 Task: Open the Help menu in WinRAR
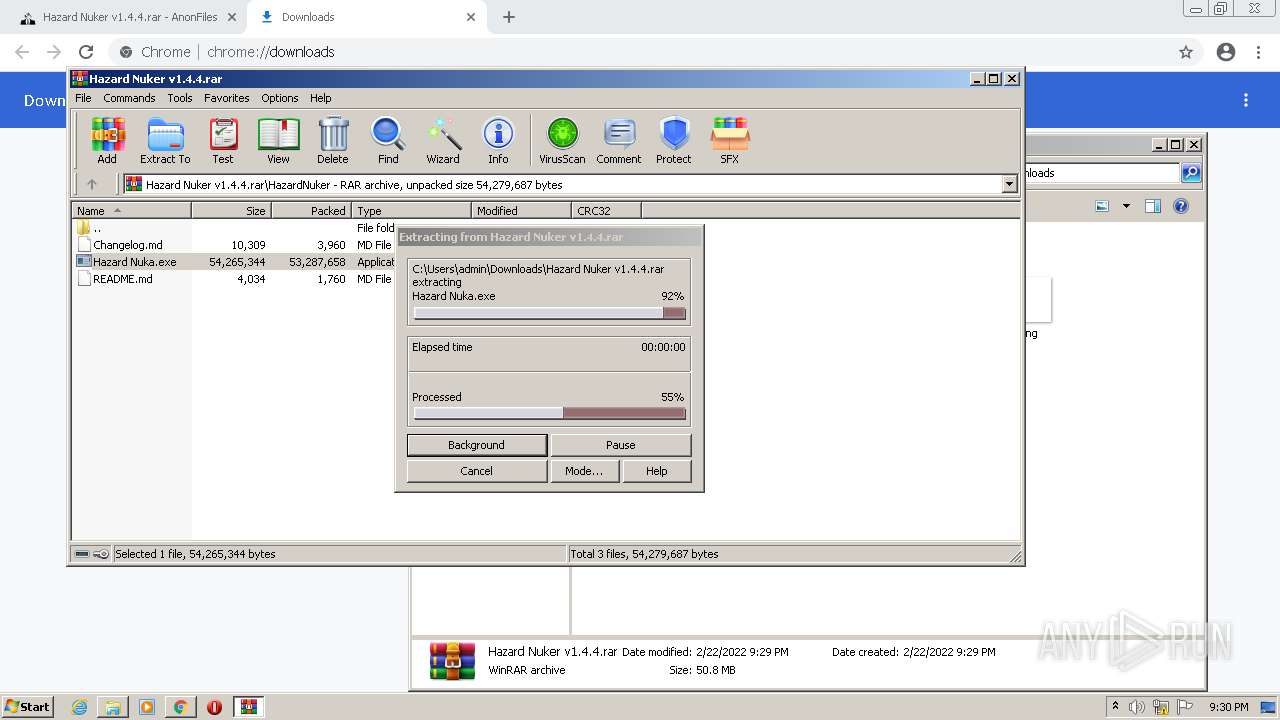tap(320, 98)
